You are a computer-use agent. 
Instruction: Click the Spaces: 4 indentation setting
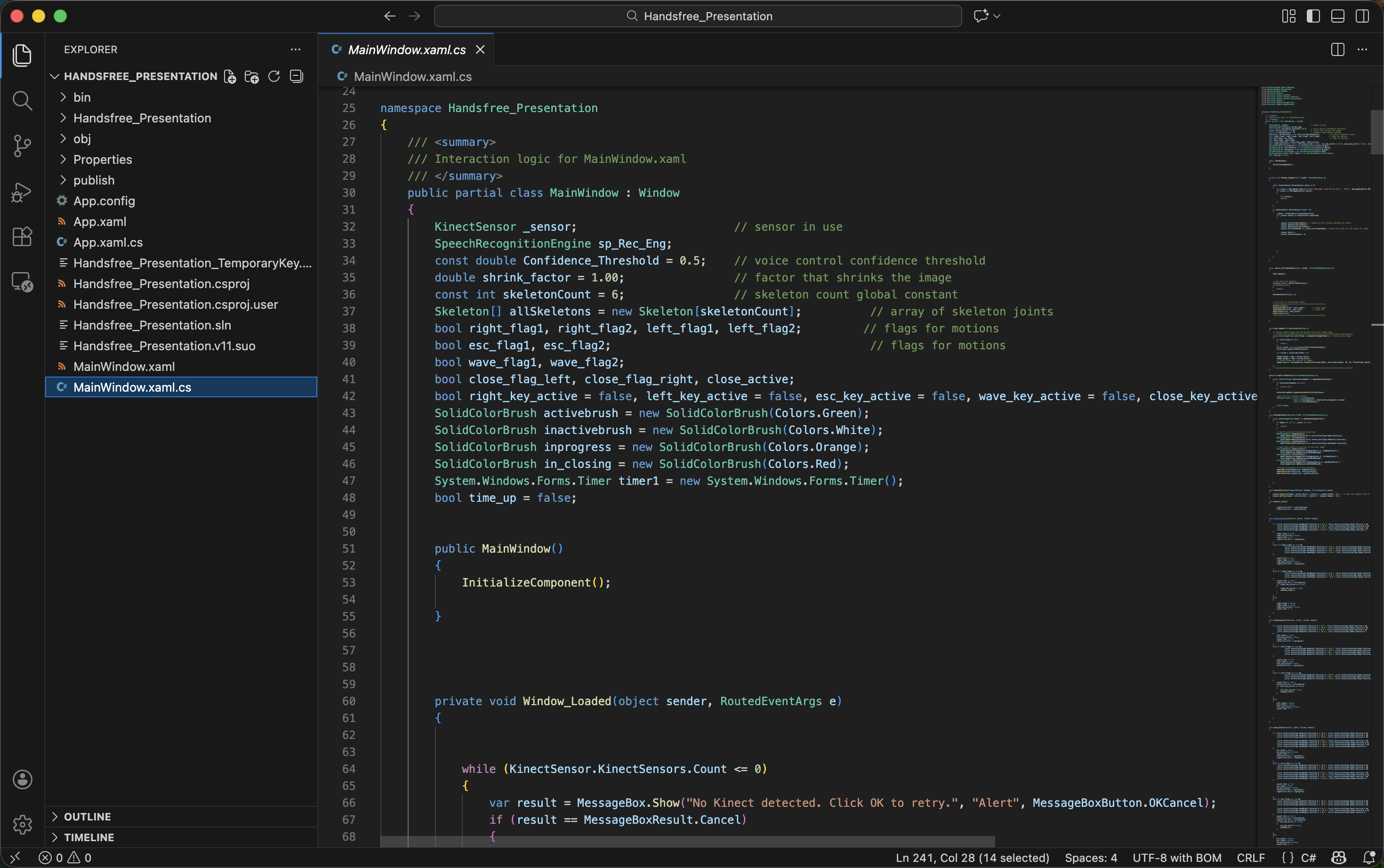tap(1090, 858)
